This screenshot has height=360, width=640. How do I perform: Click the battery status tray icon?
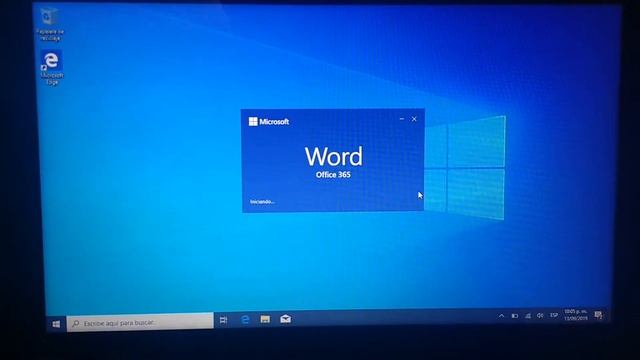tap(515, 316)
